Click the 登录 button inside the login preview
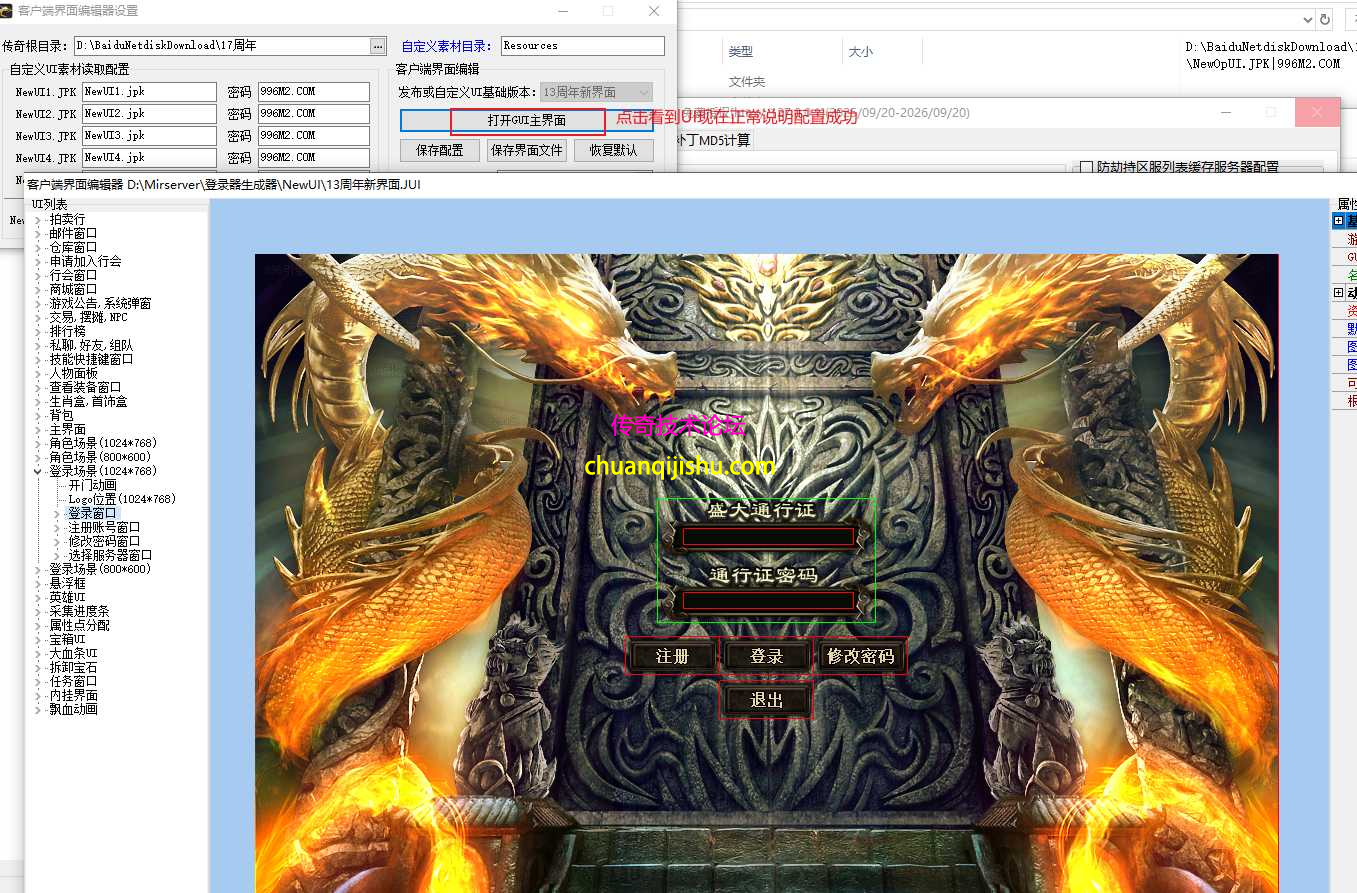The width and height of the screenshot is (1357, 893). point(766,656)
